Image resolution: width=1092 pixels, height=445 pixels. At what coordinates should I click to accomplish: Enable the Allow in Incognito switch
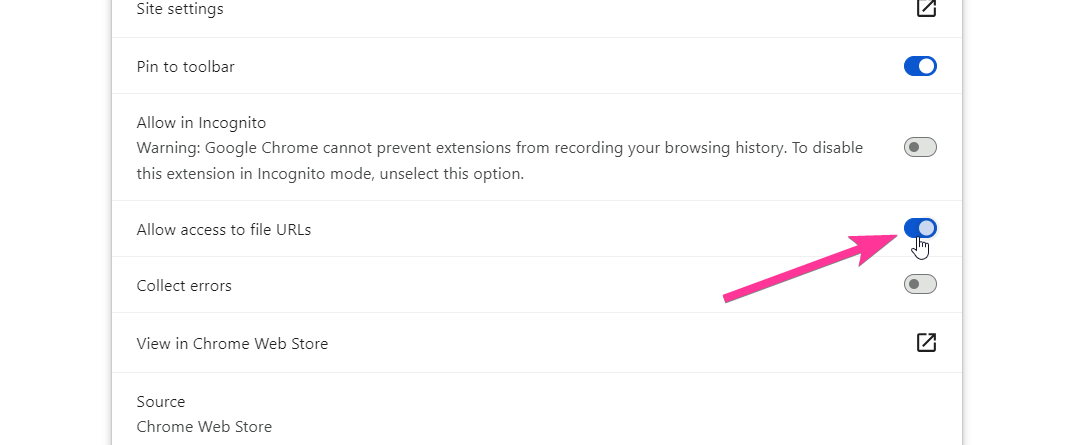pos(920,148)
